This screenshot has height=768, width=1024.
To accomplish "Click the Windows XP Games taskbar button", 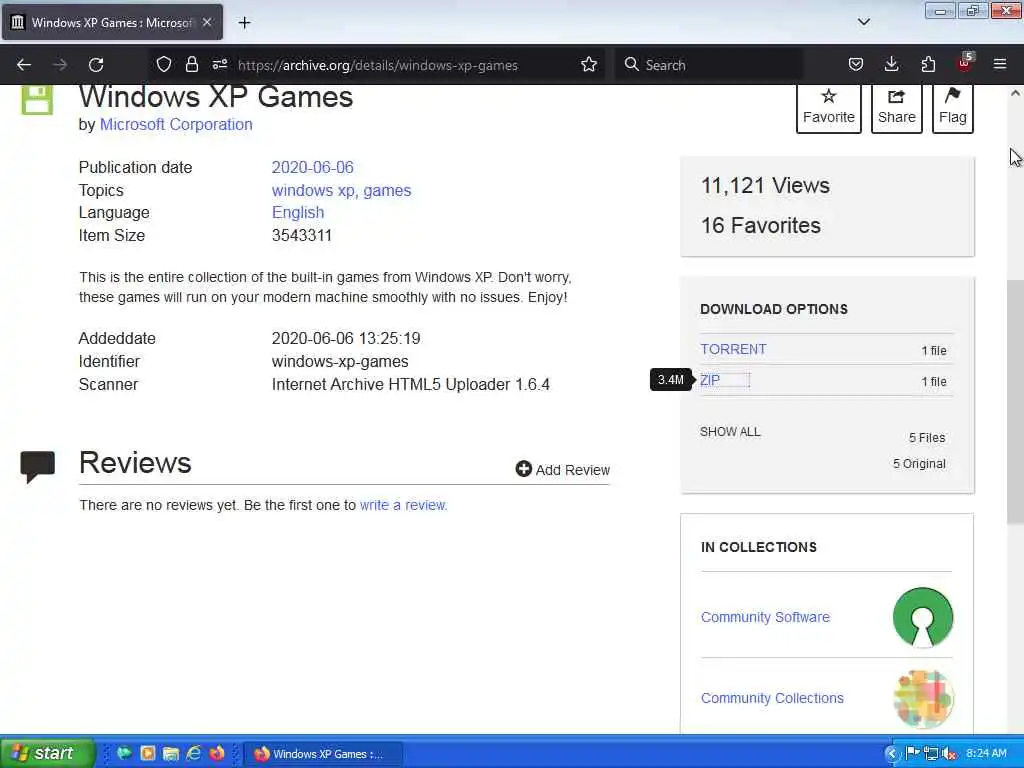I will click(x=324, y=754).
